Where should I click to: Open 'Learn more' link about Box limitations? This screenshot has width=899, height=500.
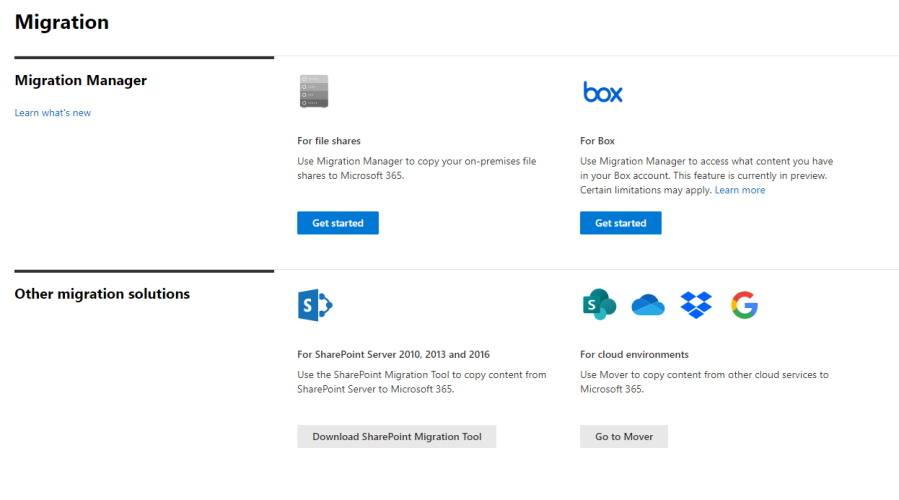point(739,190)
